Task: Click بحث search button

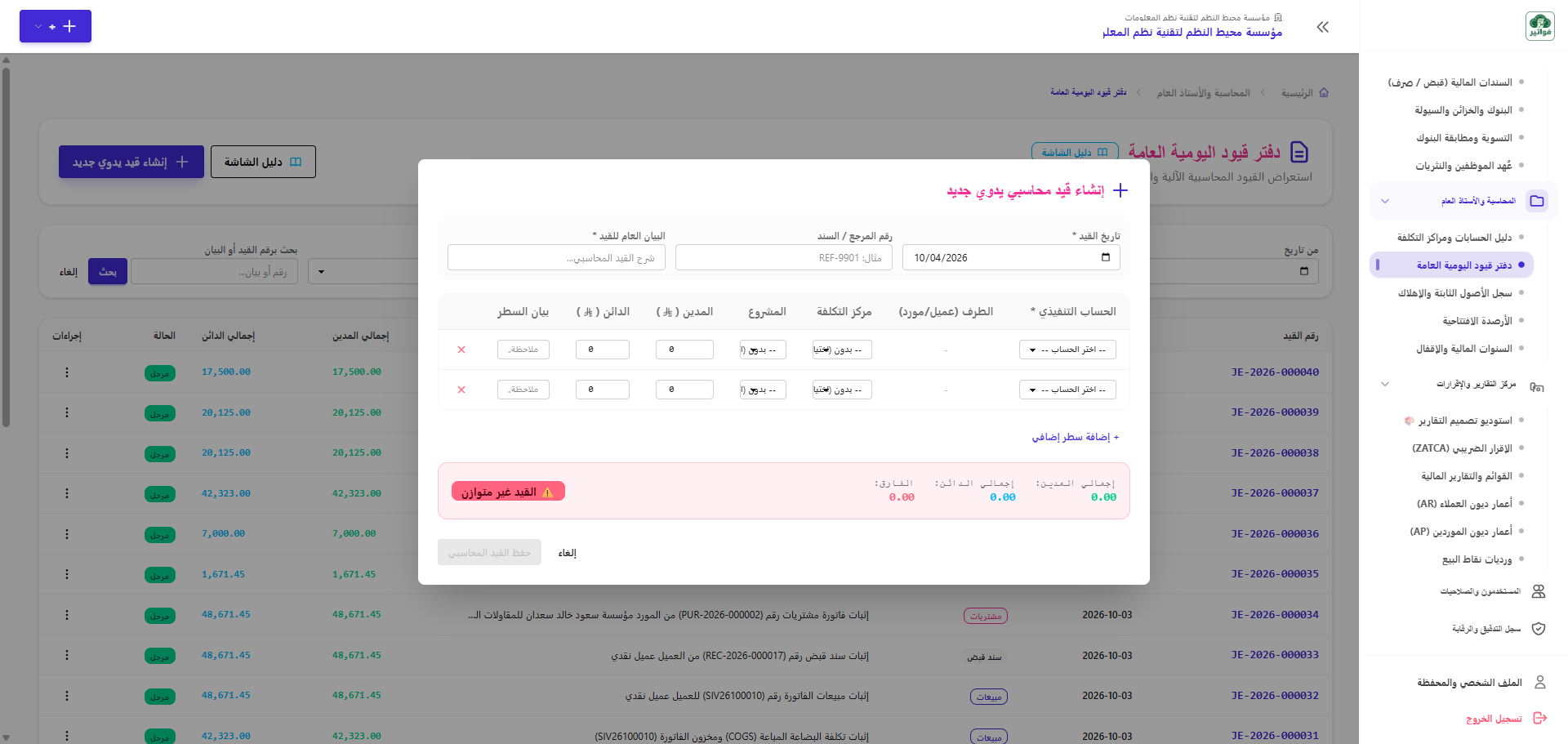Action: 108,272
